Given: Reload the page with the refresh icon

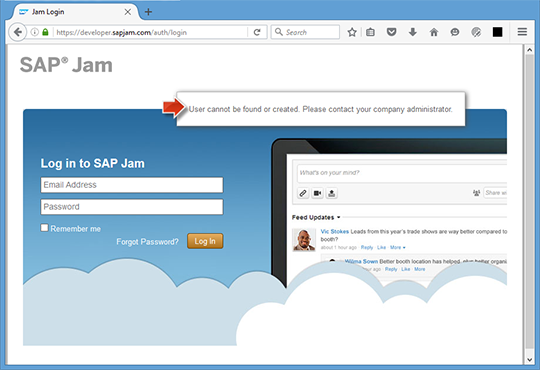Looking at the screenshot, I should (x=257, y=32).
